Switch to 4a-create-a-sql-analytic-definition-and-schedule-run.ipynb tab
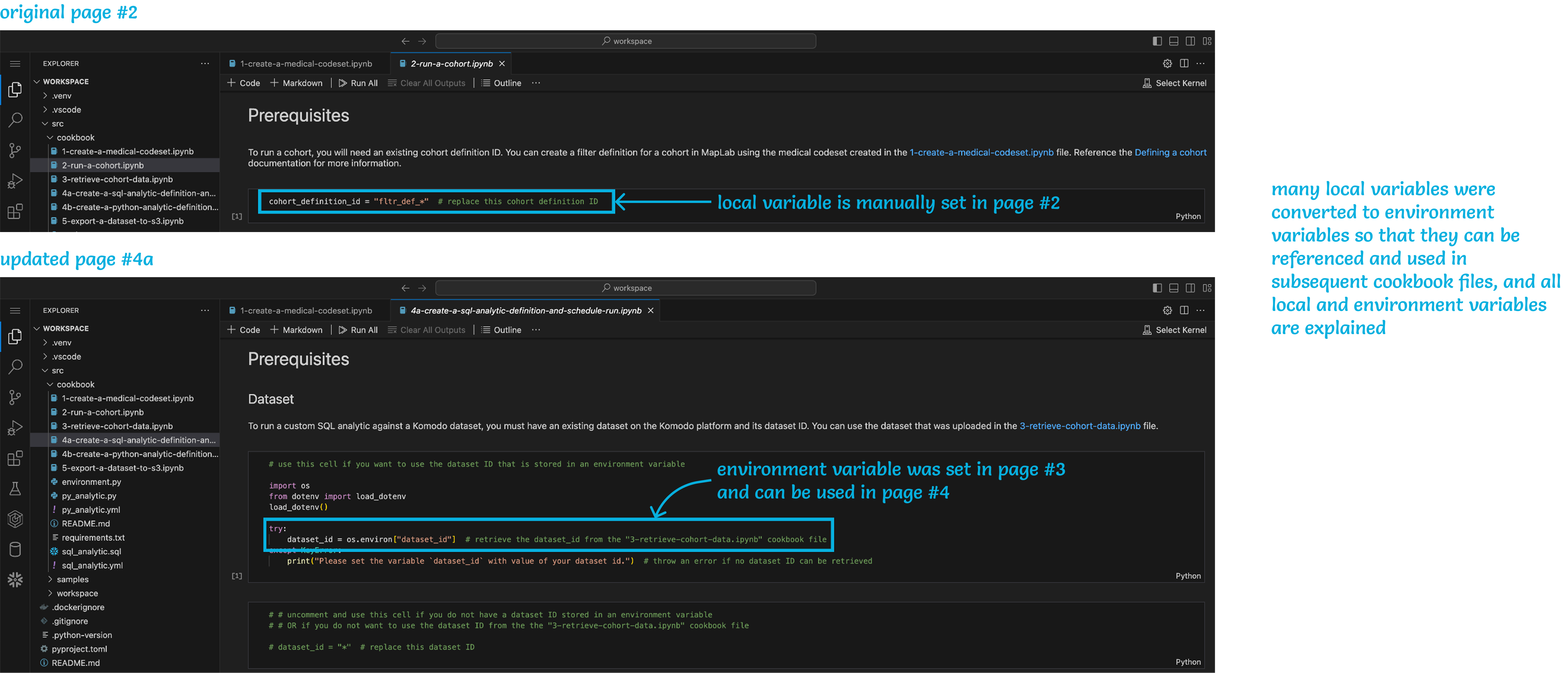 point(525,311)
